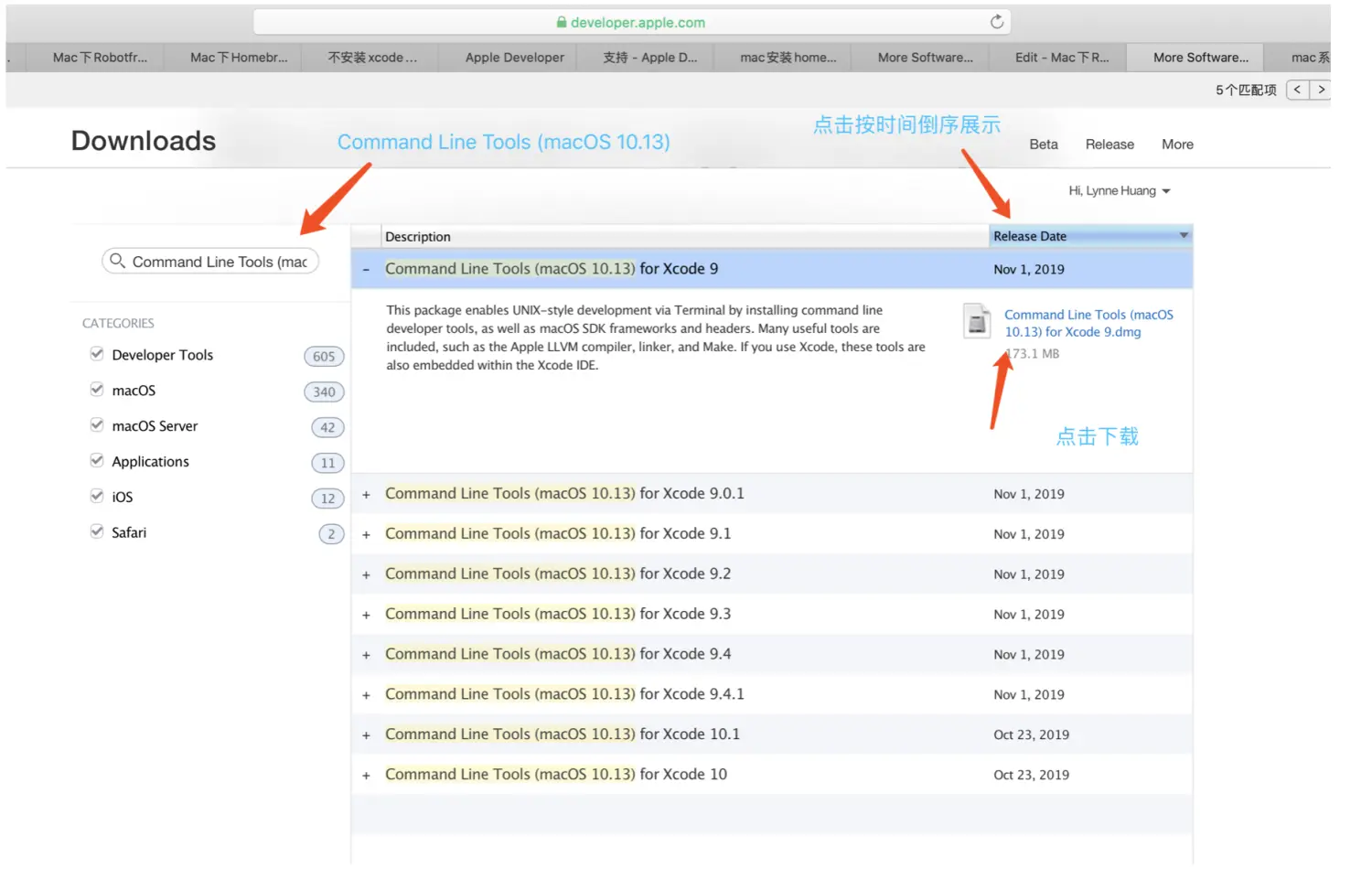Click the macOS Server category label

click(155, 426)
